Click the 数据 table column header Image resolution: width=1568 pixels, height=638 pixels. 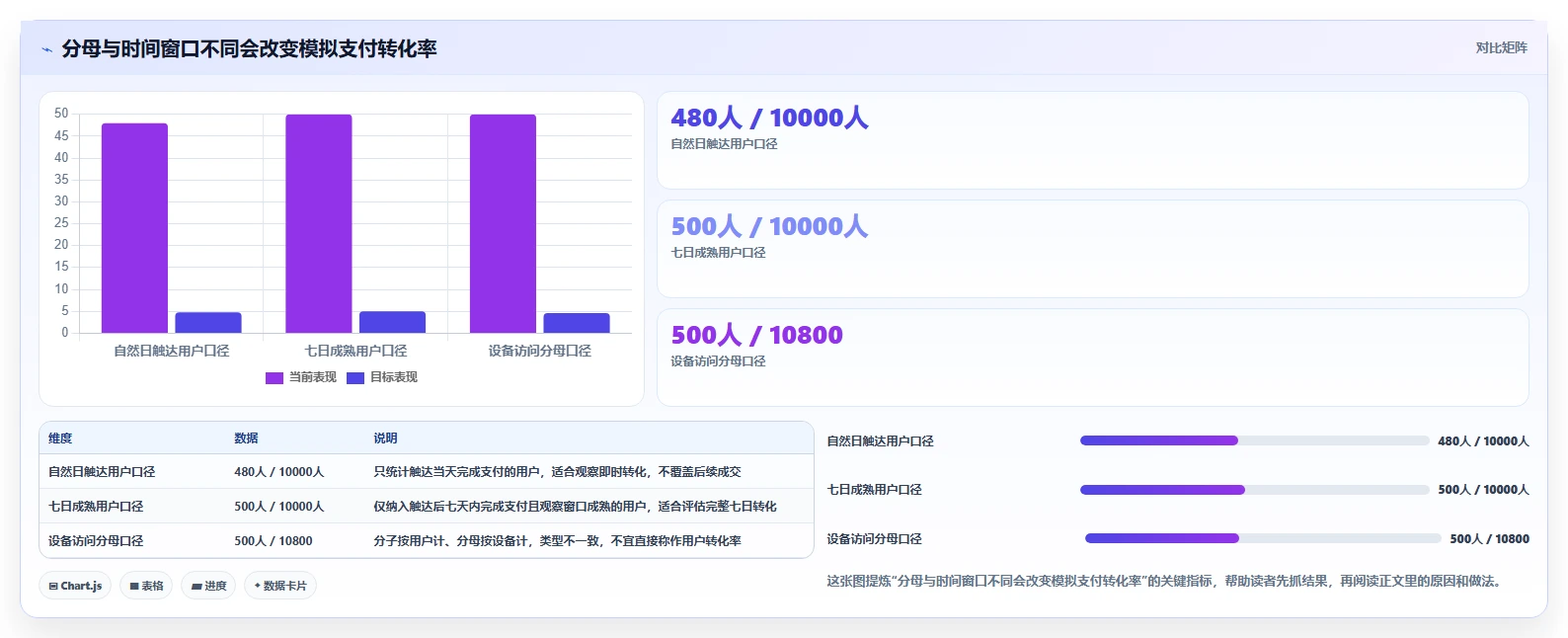[246, 439]
